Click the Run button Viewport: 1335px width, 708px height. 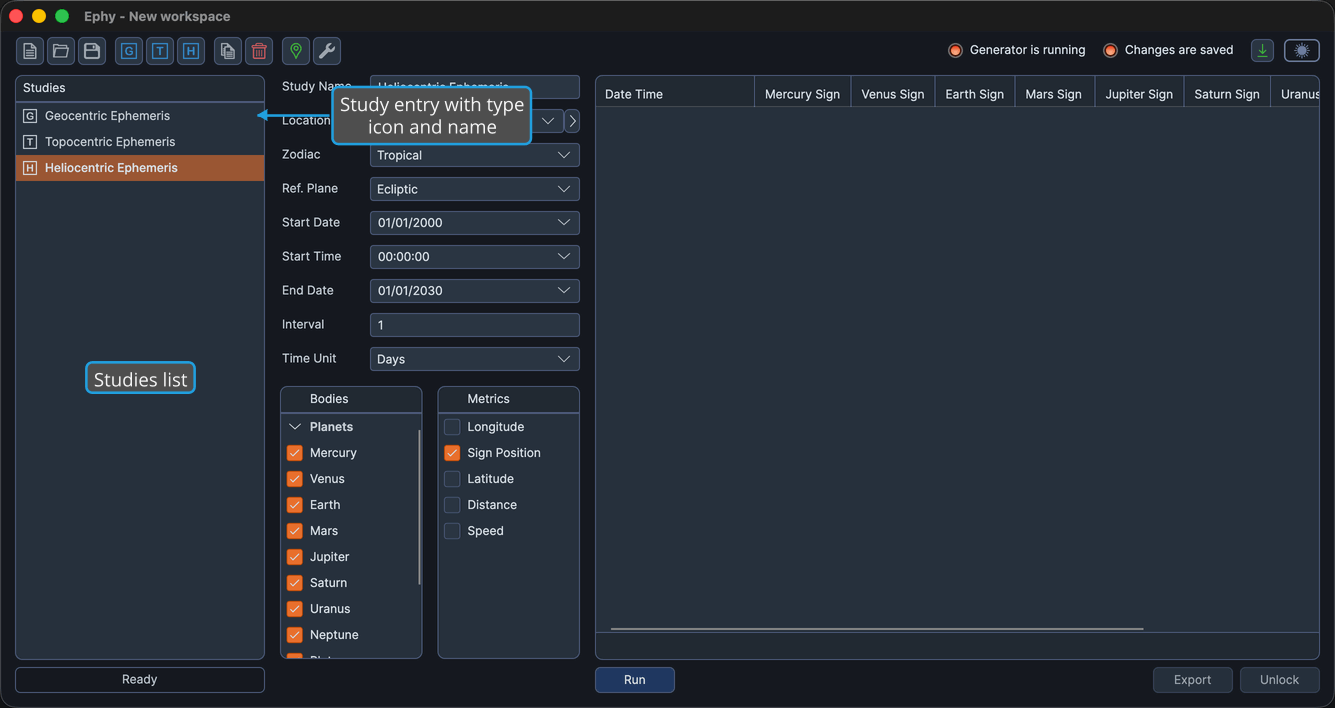point(635,680)
